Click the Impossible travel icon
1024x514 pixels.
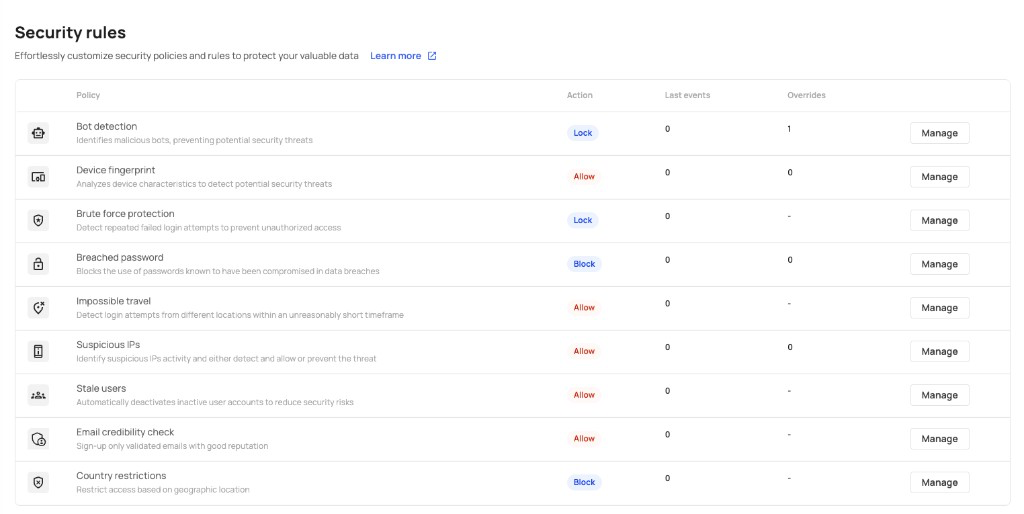tap(39, 308)
